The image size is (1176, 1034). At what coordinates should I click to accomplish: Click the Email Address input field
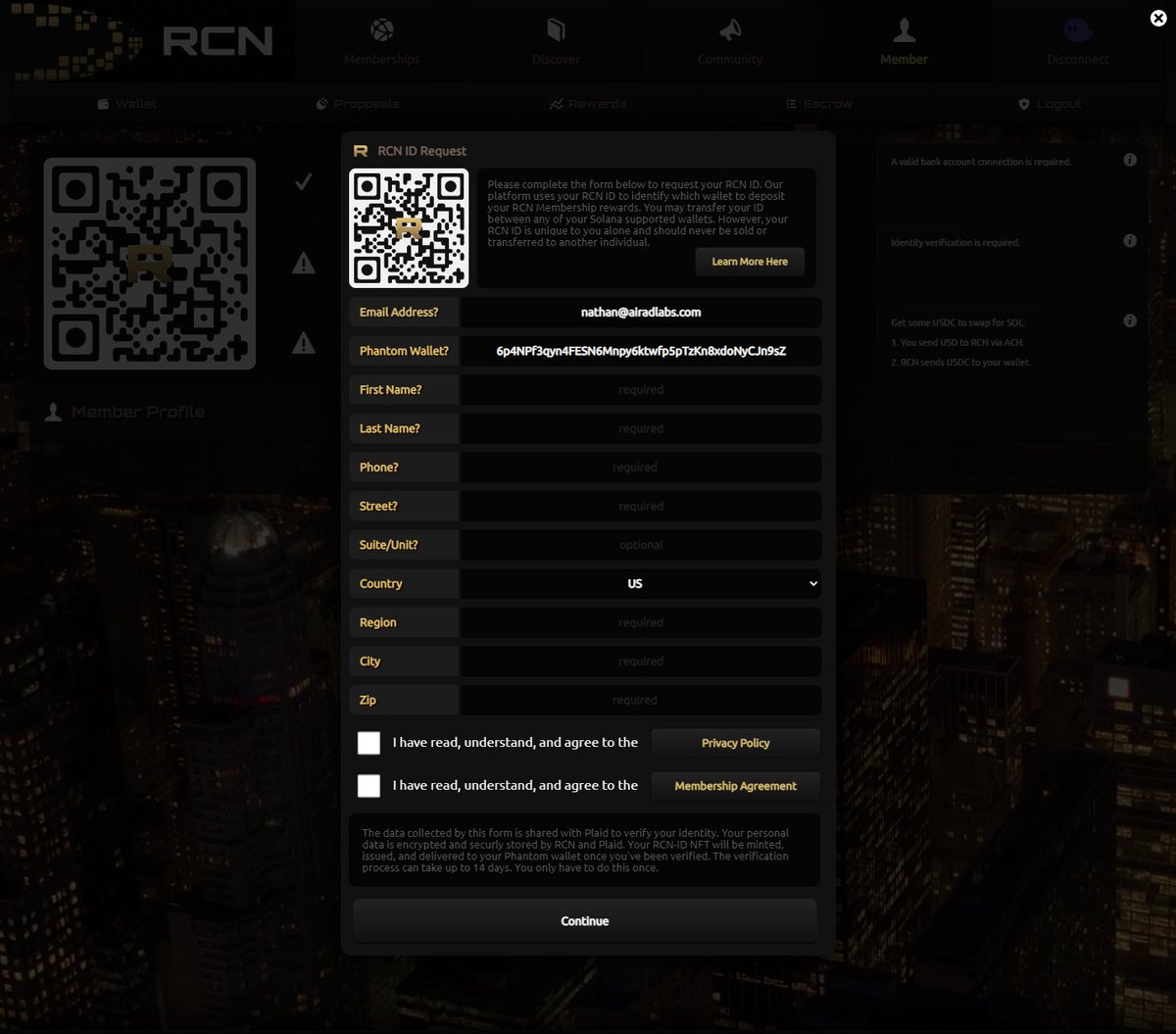641,312
